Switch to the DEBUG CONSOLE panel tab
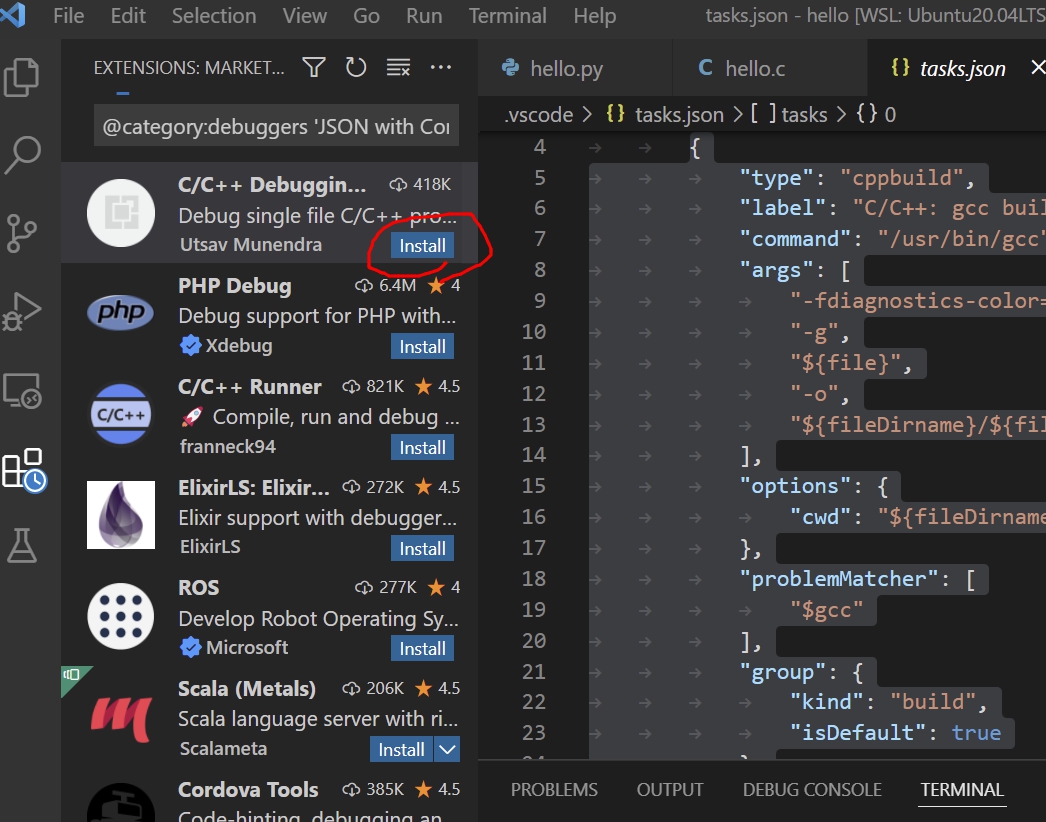 click(x=812, y=789)
